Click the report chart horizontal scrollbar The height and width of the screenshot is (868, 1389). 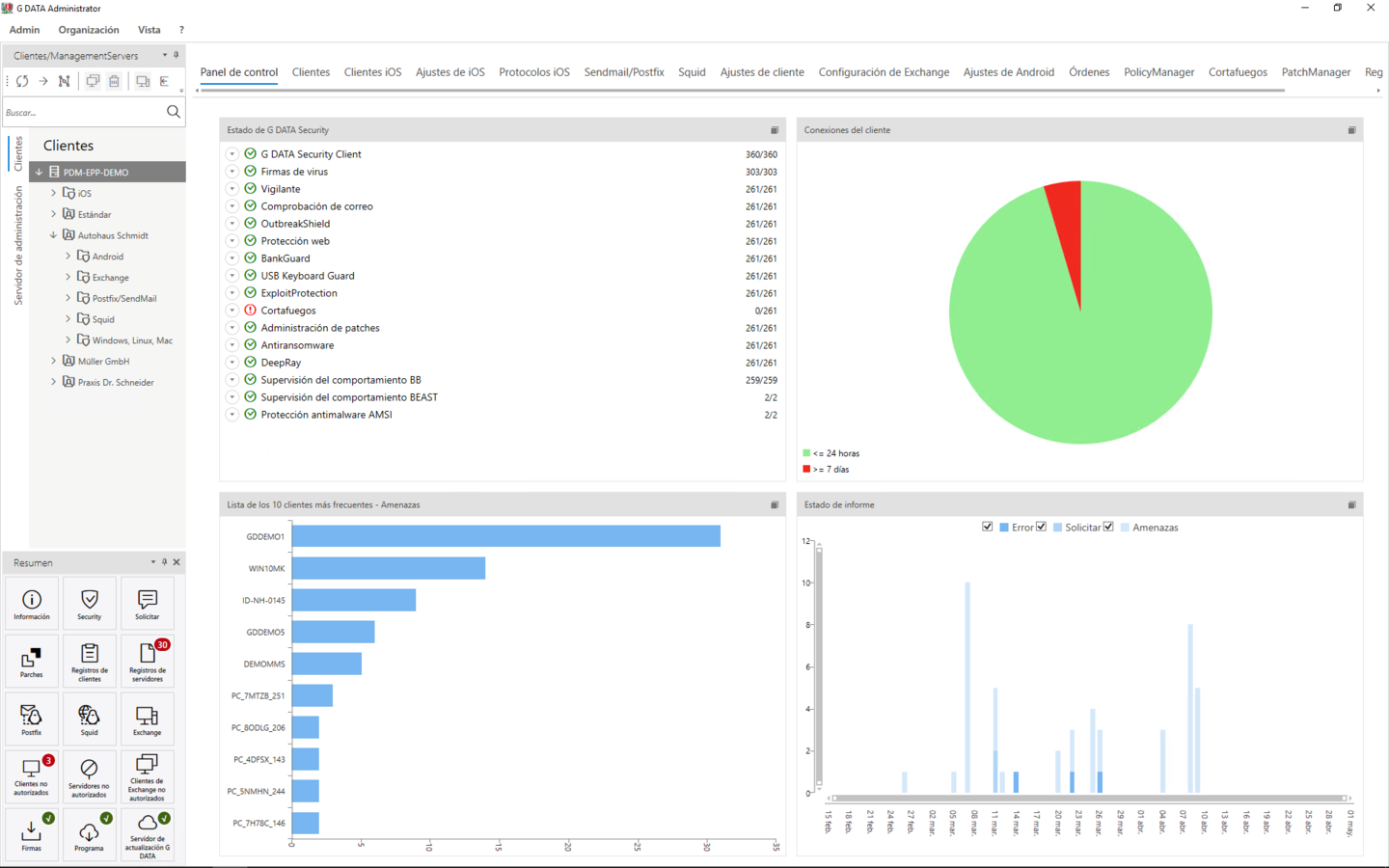(x=1088, y=799)
